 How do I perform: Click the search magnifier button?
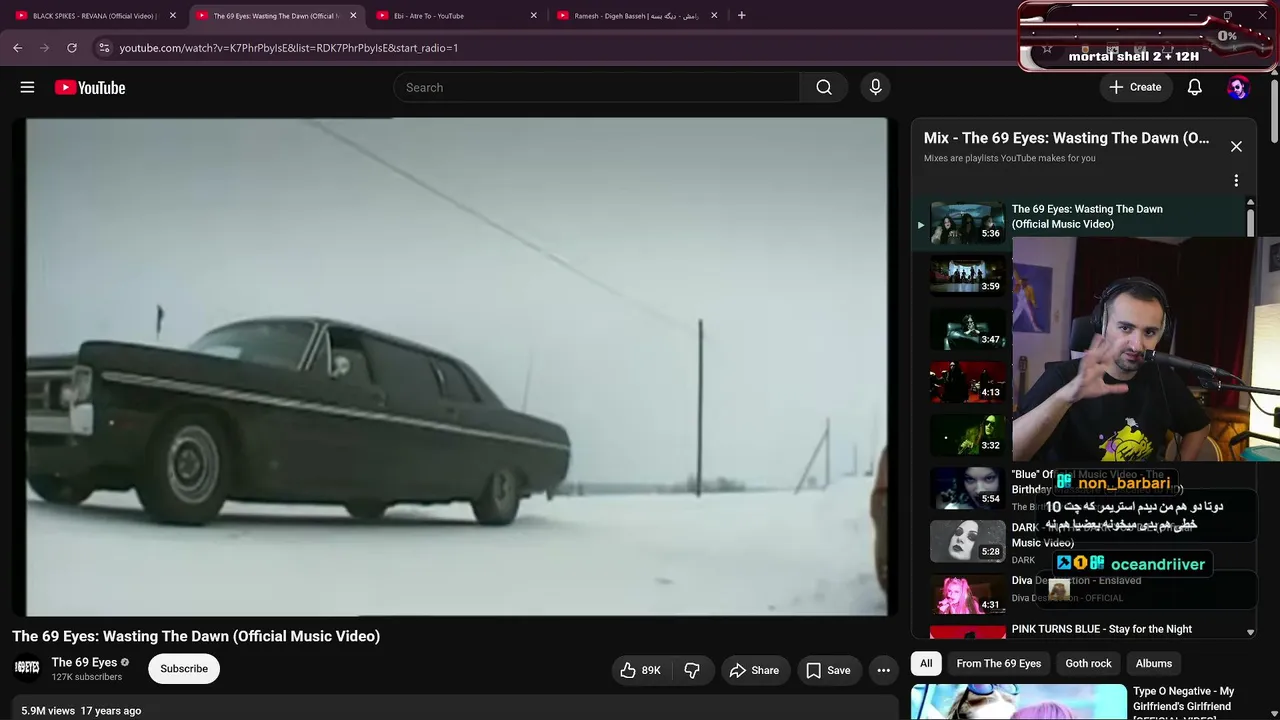point(824,87)
